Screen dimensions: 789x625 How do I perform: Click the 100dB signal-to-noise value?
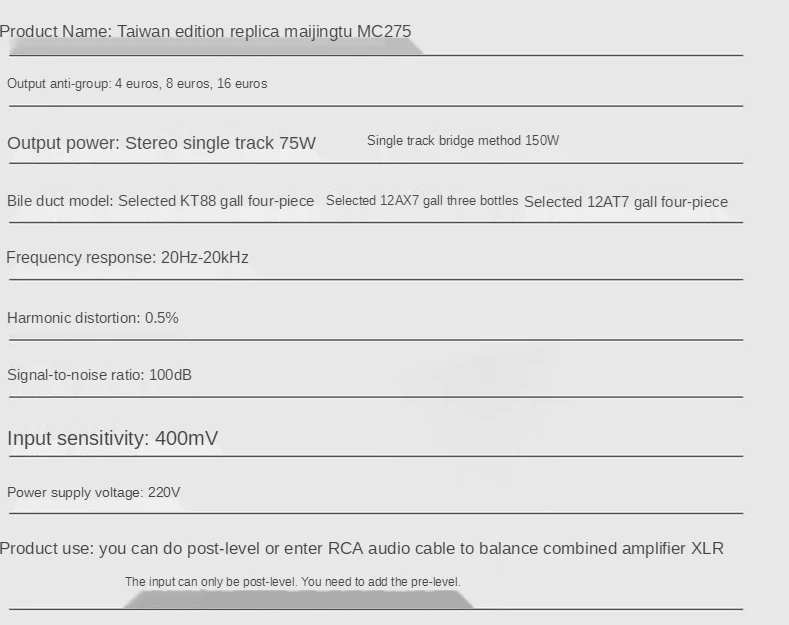click(x=170, y=375)
